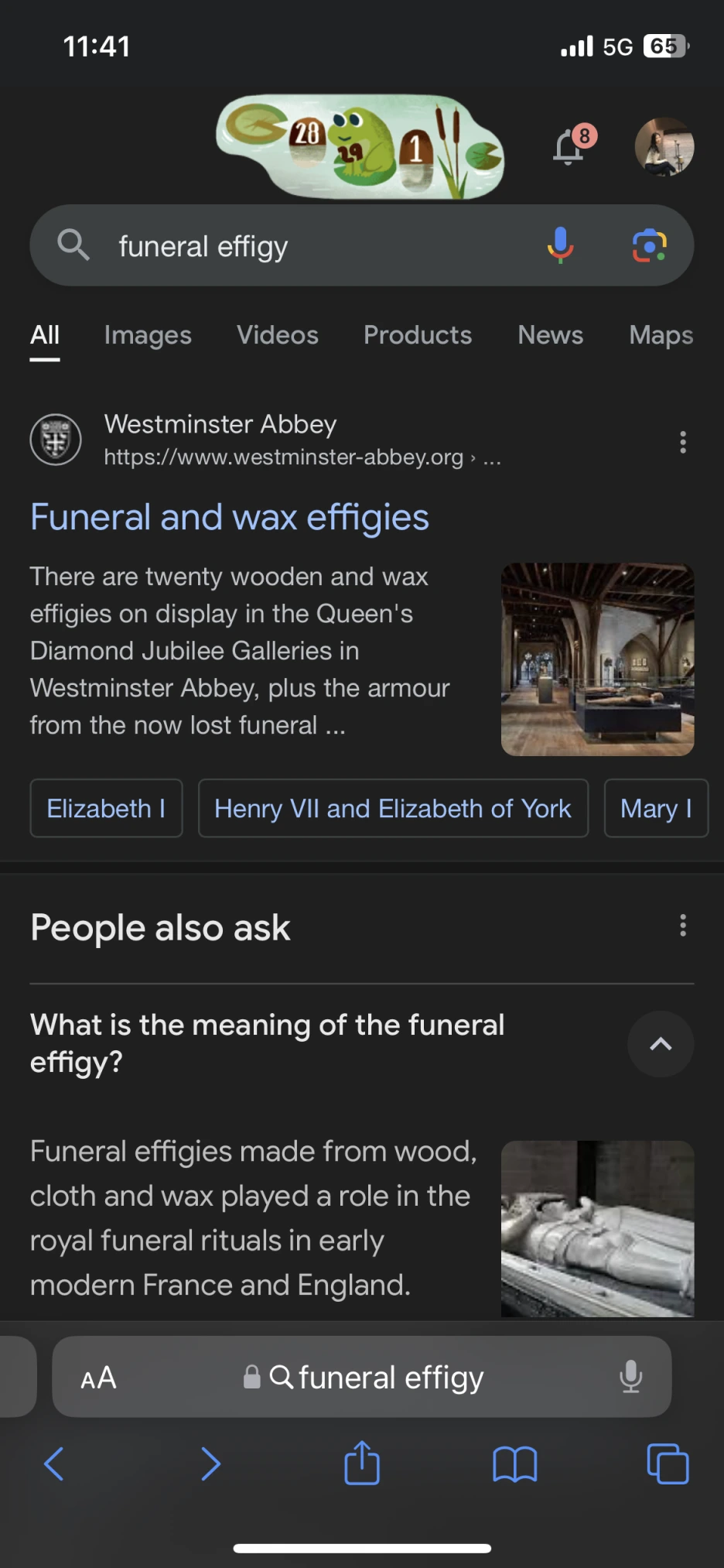Tap the Safari share icon
Screen dimensions: 724x1568
pos(362,1463)
